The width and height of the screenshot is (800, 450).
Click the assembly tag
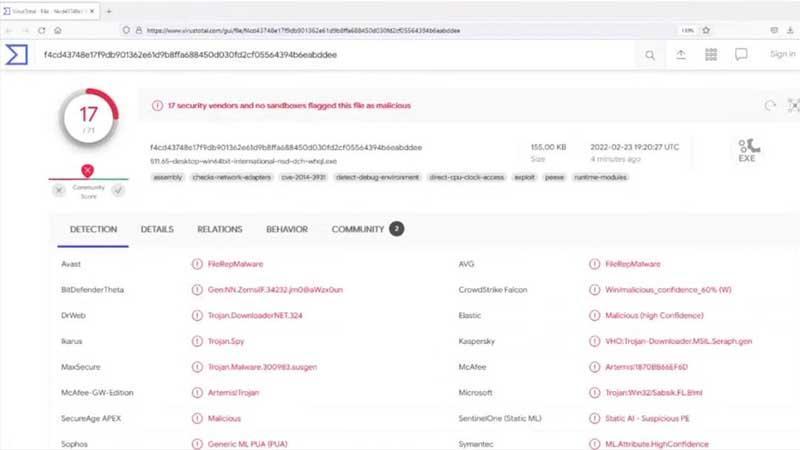click(167, 177)
